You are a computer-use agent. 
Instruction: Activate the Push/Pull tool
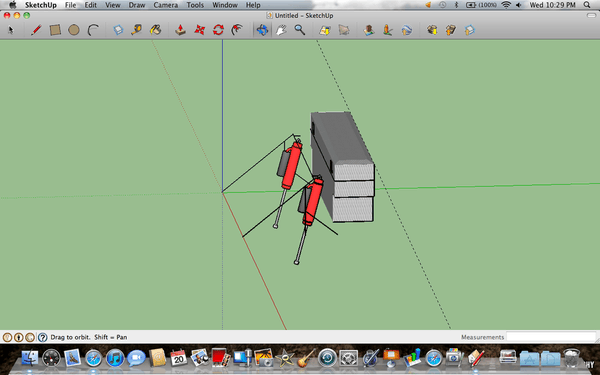coord(180,30)
